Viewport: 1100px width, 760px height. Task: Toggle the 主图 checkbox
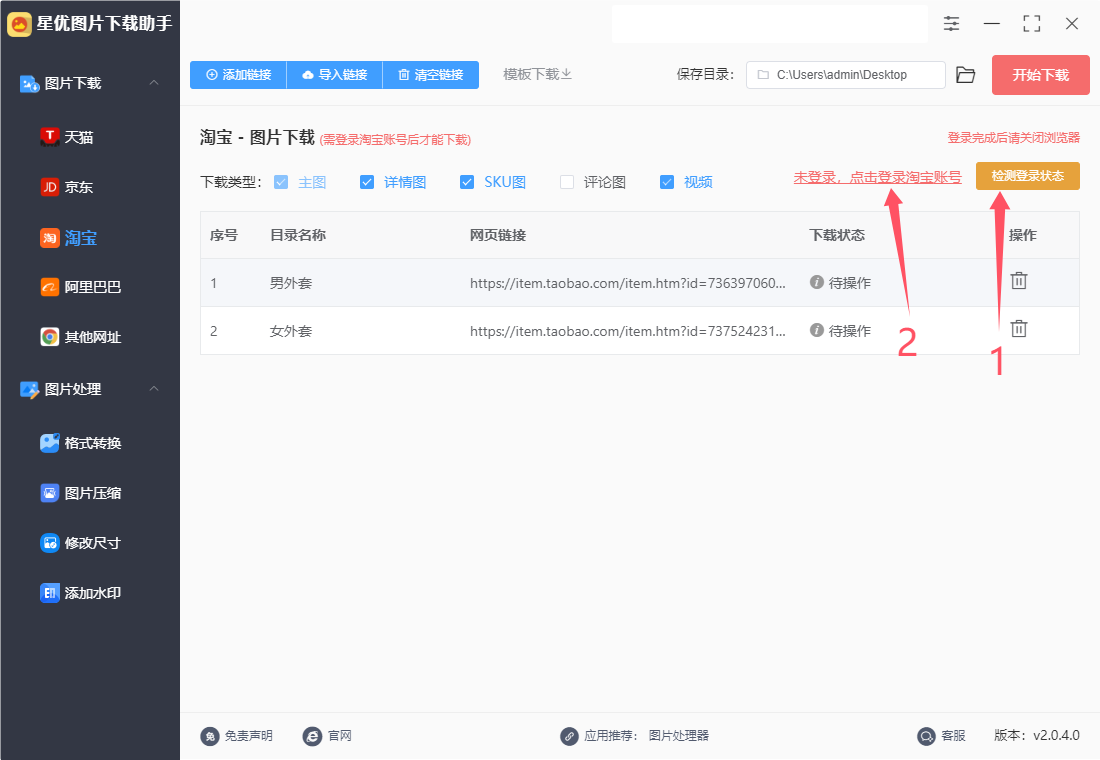tap(281, 182)
